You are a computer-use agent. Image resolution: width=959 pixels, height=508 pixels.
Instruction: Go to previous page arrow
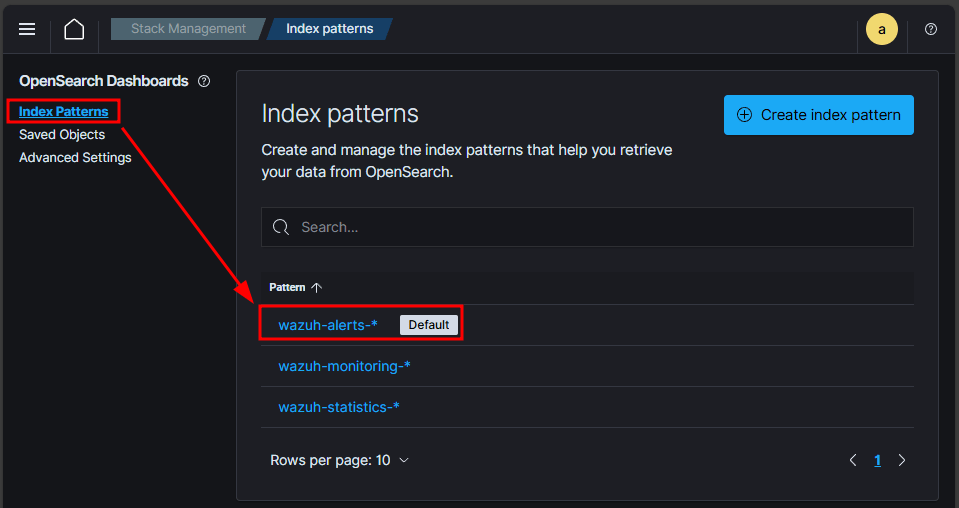click(x=853, y=460)
